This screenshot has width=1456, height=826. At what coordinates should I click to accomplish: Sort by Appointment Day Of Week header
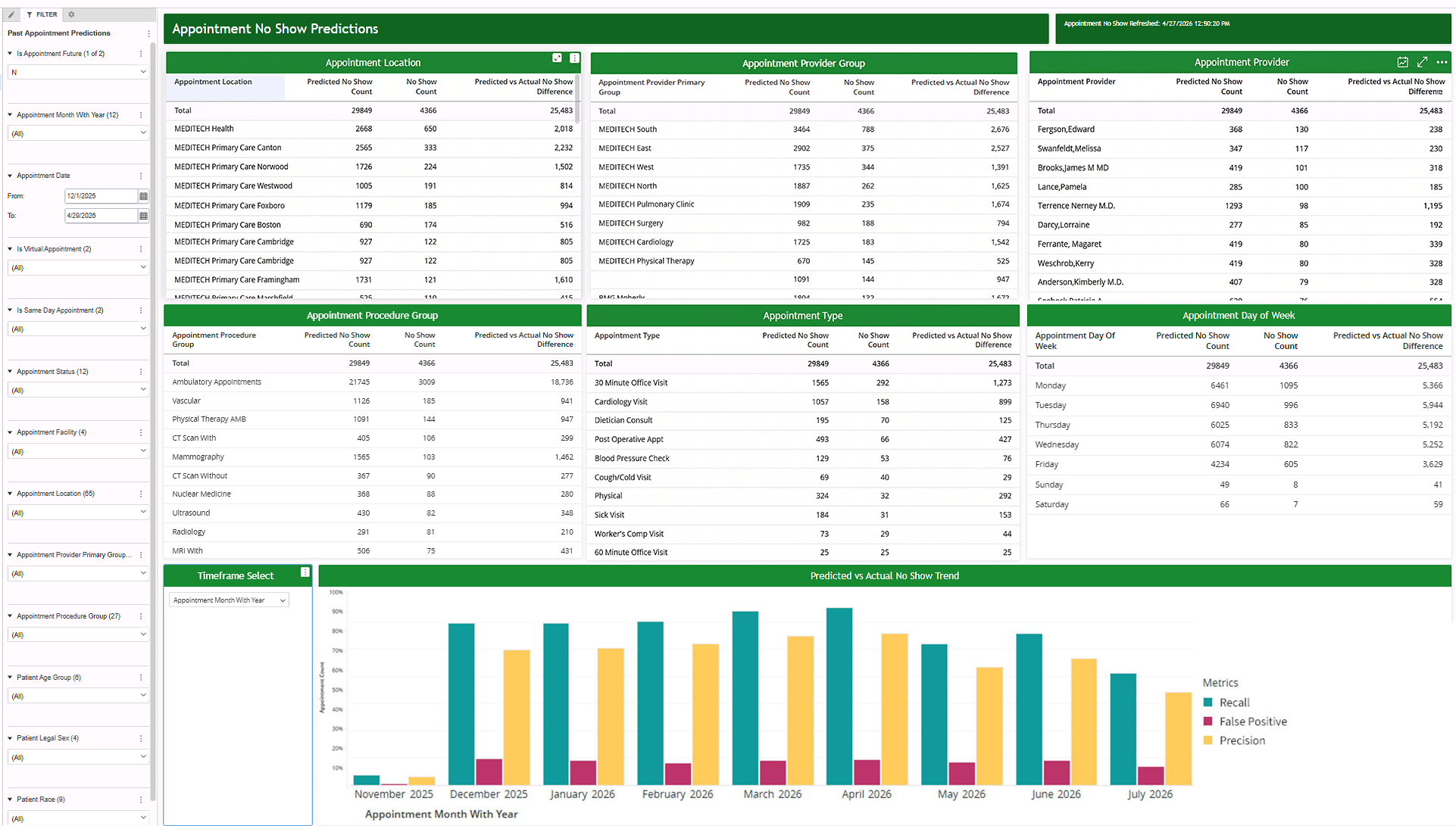[x=1075, y=341]
